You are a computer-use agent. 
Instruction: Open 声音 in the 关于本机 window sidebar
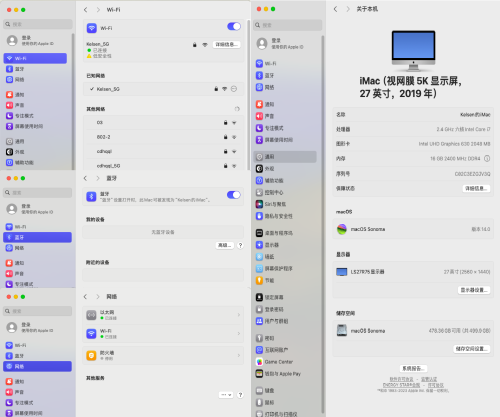265,116
